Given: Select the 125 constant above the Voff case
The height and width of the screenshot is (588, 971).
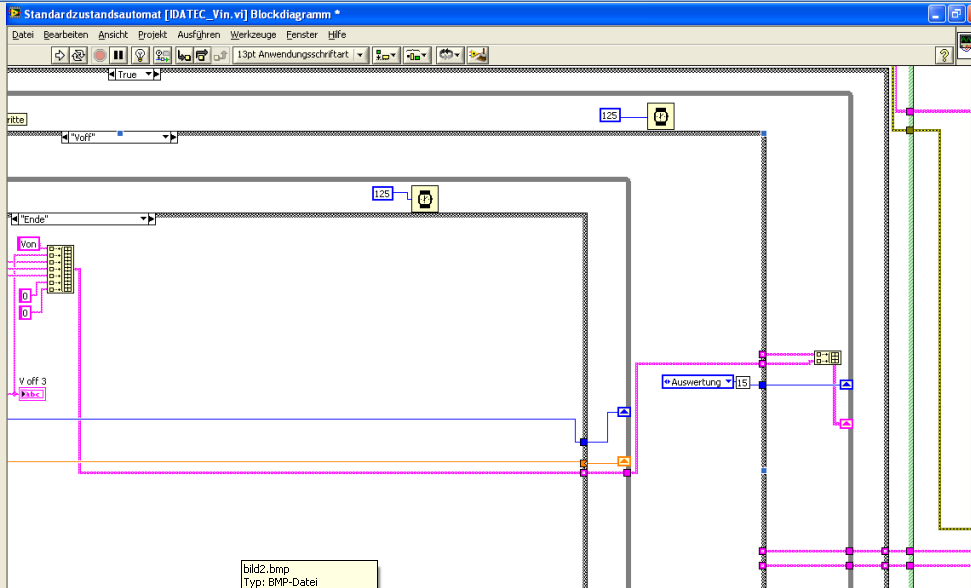Looking at the screenshot, I should [x=609, y=115].
